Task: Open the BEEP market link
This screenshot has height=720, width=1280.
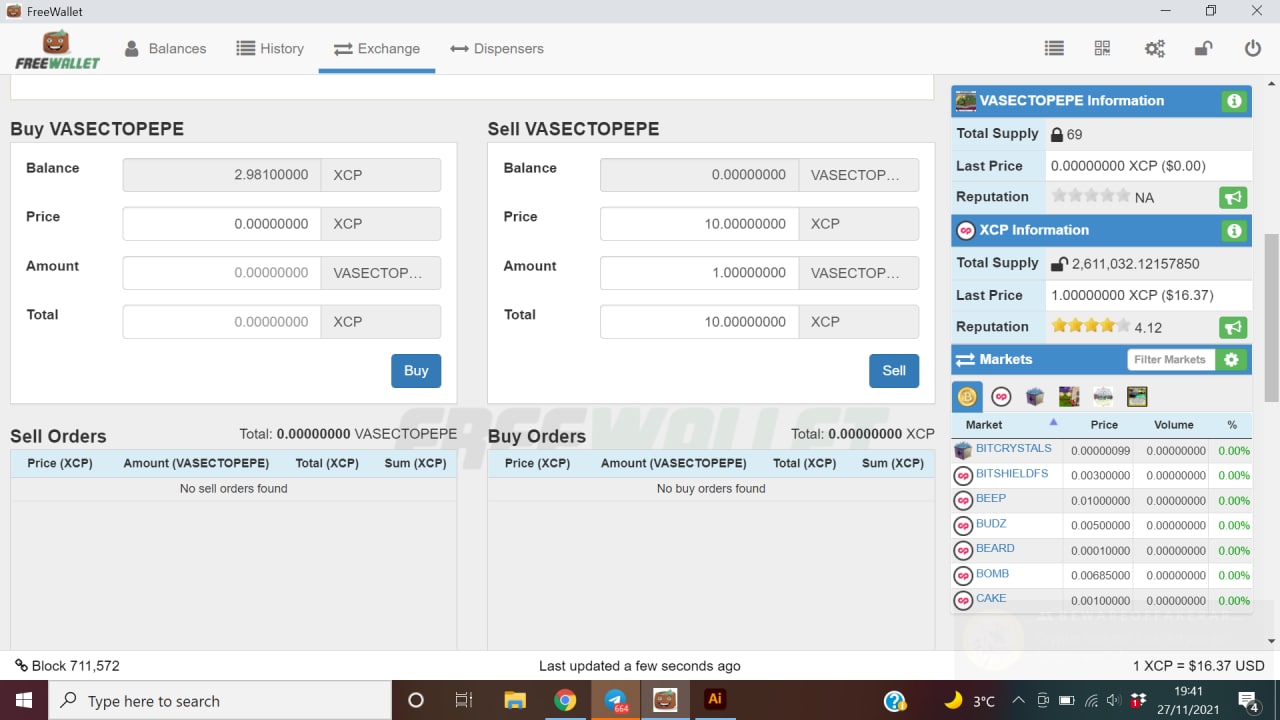Action: click(991, 499)
